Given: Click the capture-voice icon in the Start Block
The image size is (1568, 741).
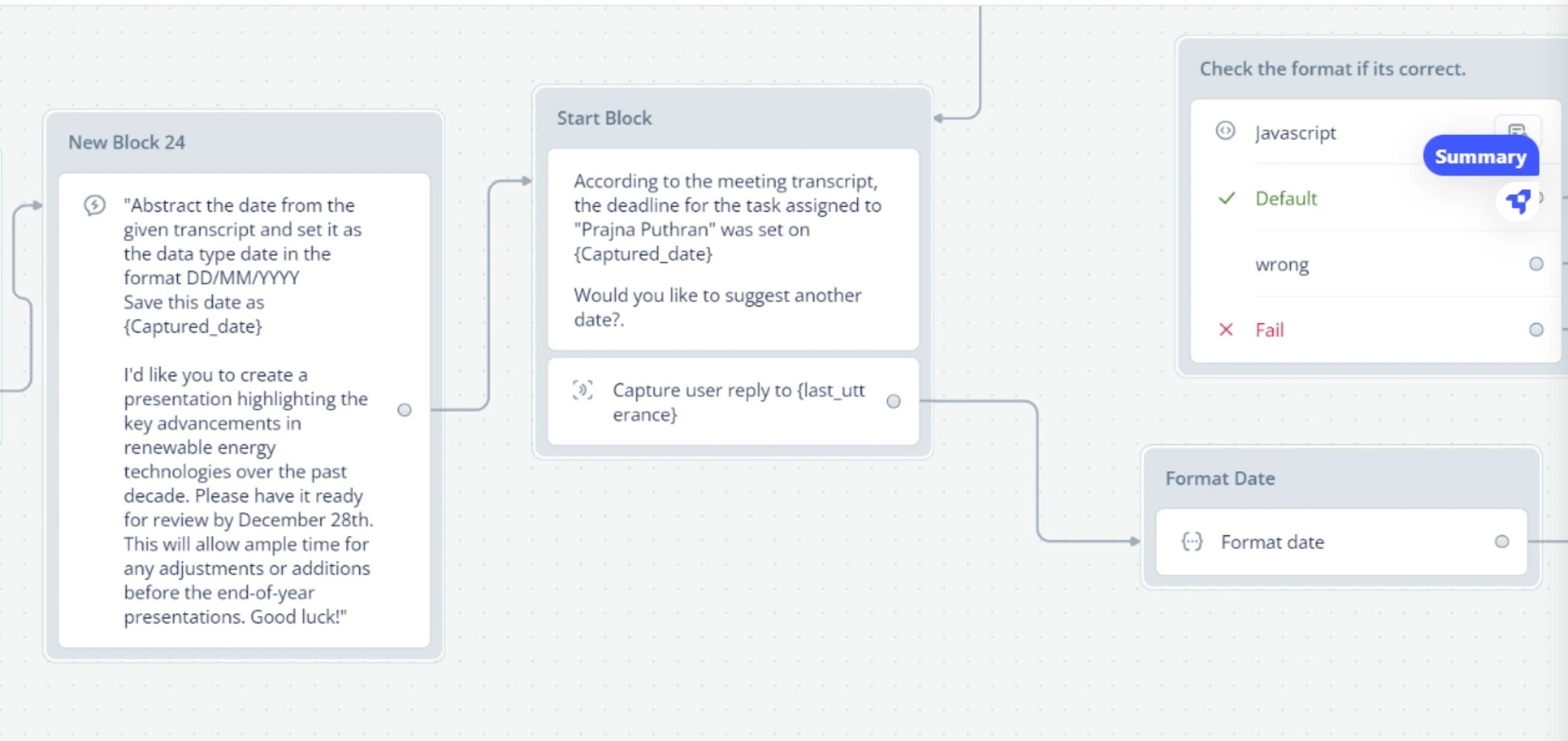Looking at the screenshot, I should click(x=581, y=392).
